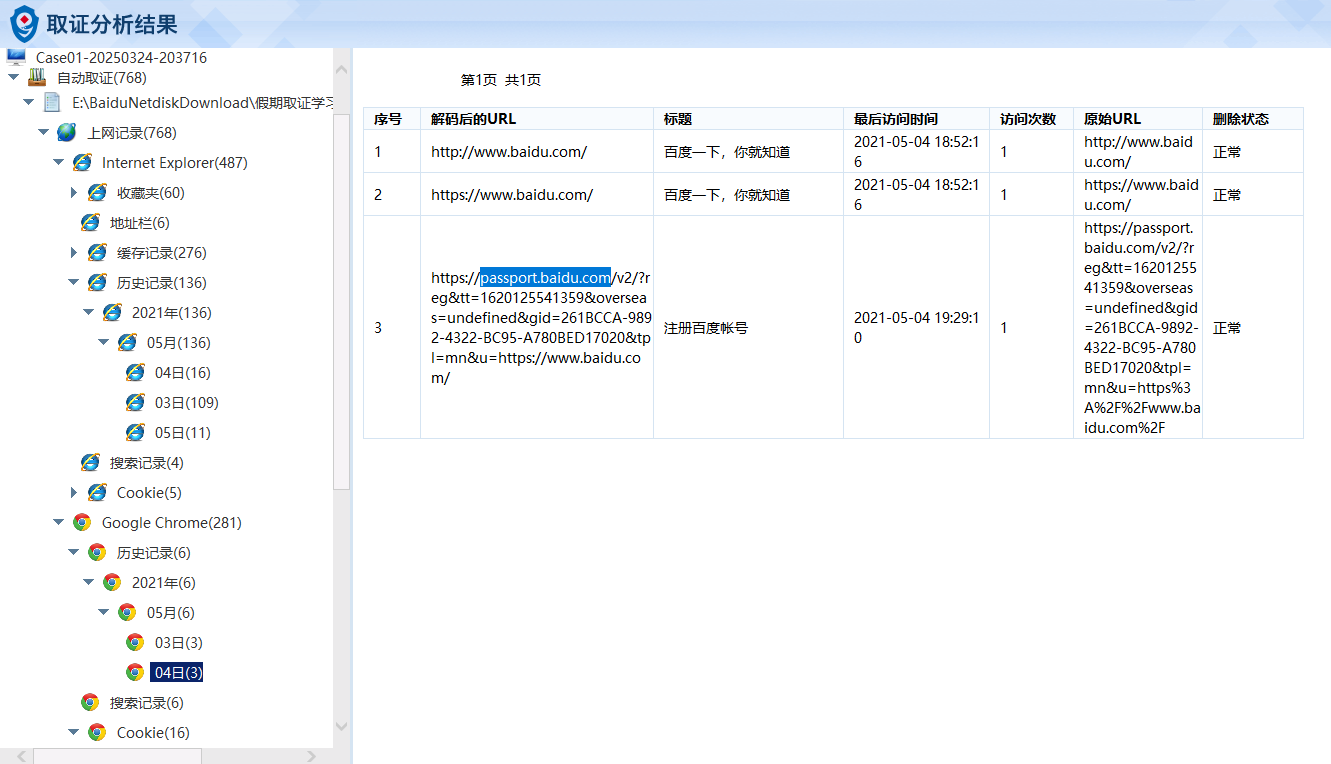Click the IE icon beside 缓存记录(276)
1331x764 pixels.
pyautogui.click(x=97, y=252)
